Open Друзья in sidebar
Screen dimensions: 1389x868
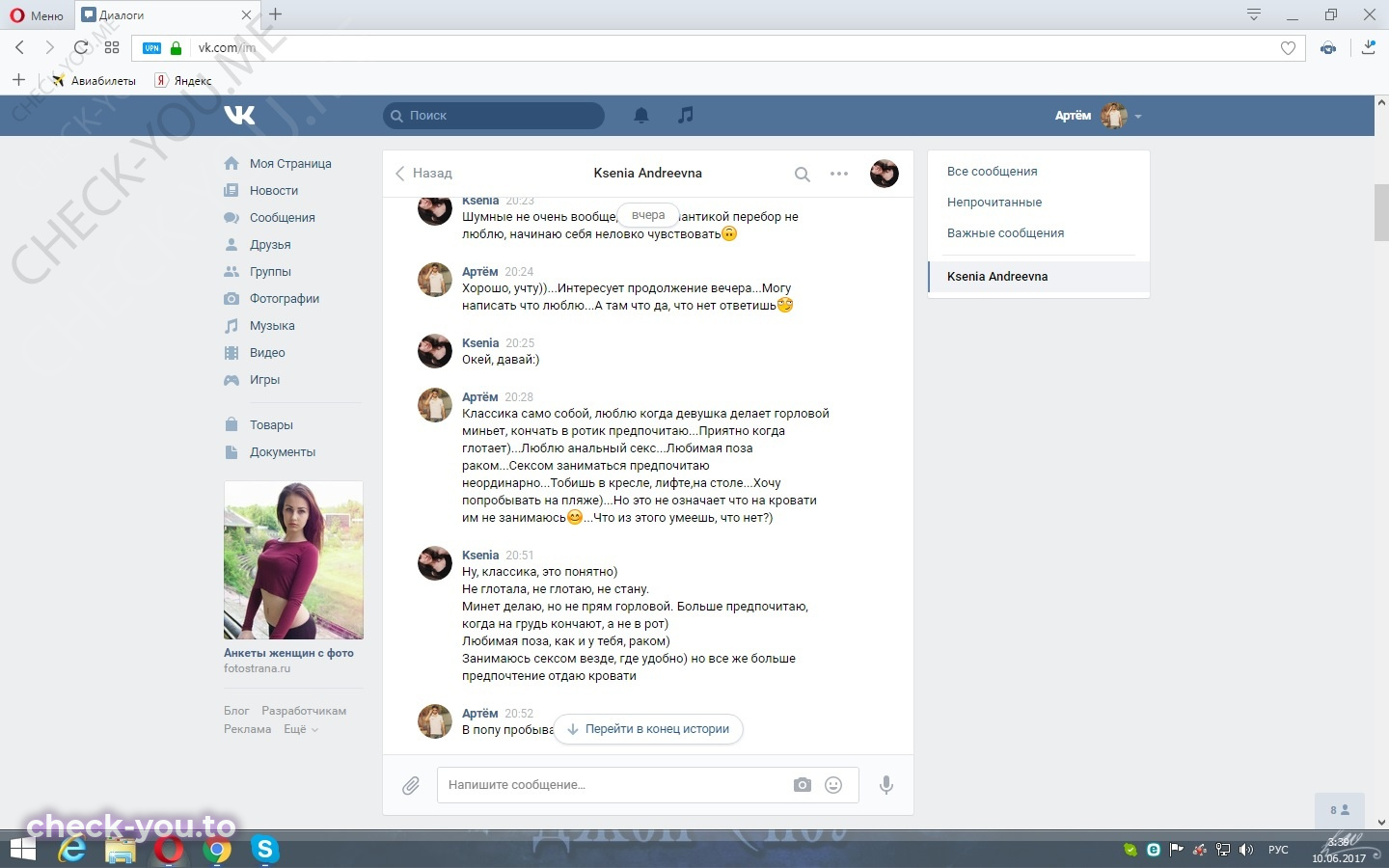270,245
